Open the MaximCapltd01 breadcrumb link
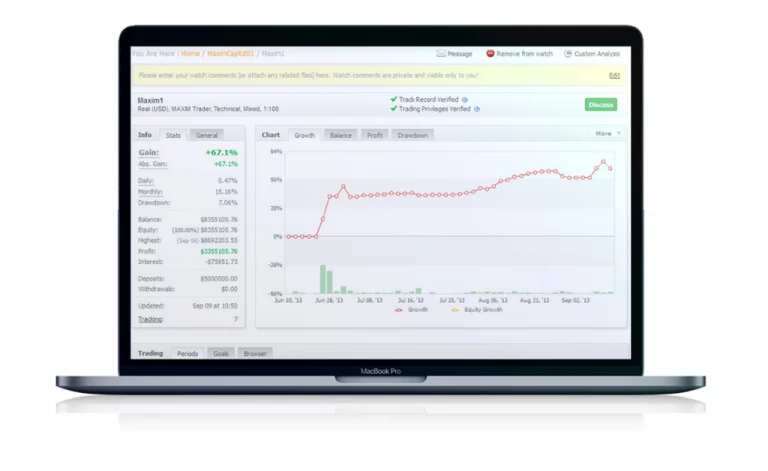Screen dimensions: 768x471 230,53
